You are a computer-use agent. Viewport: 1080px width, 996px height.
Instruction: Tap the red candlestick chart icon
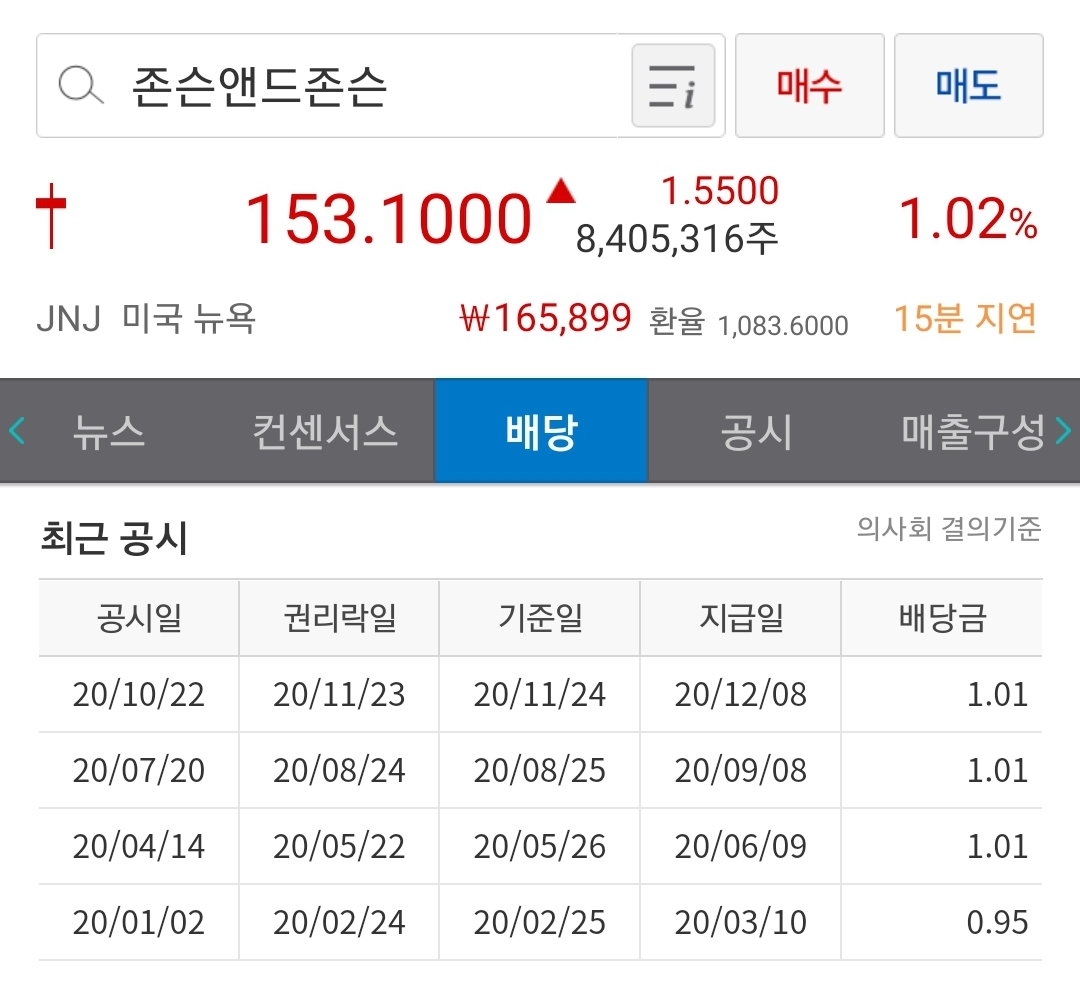(x=51, y=216)
